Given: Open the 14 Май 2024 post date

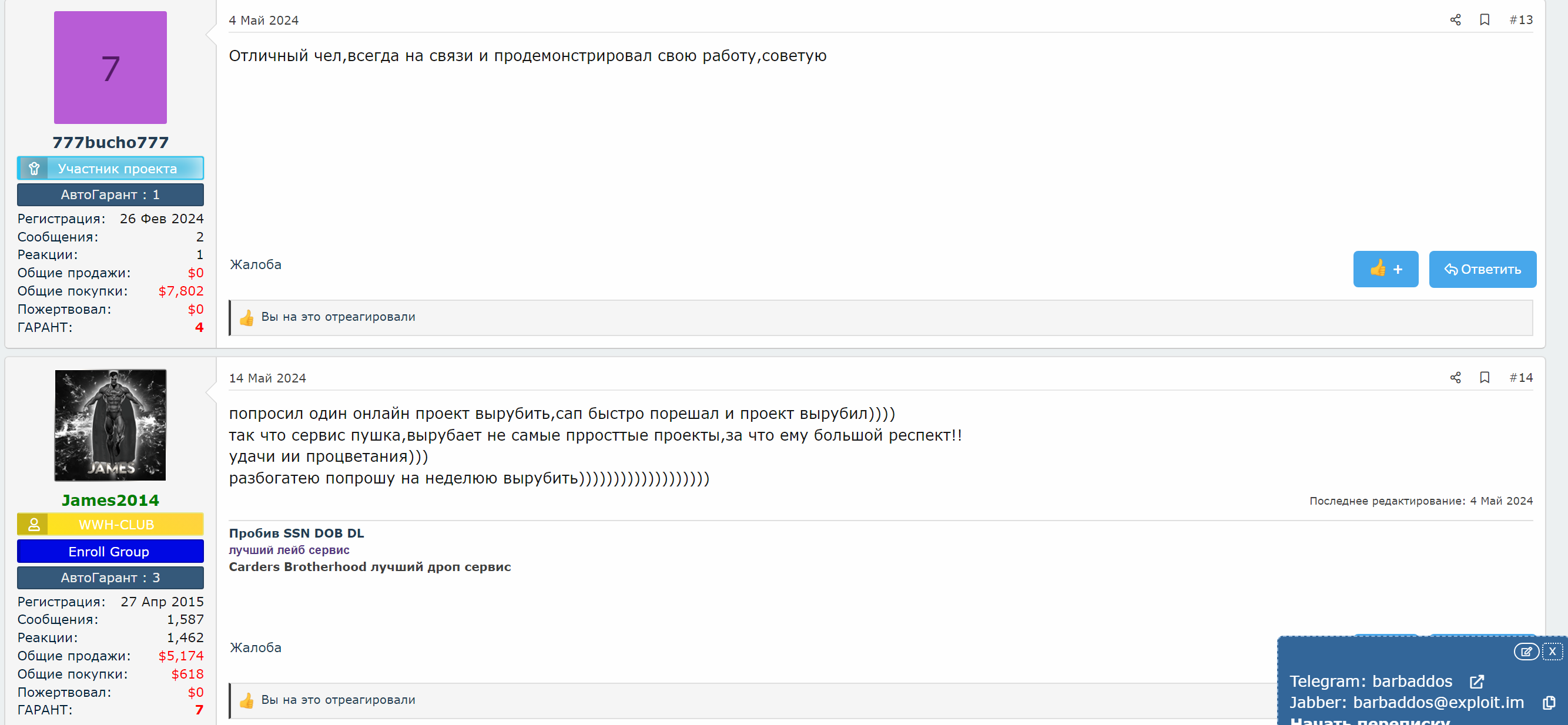Looking at the screenshot, I should pyautogui.click(x=267, y=378).
